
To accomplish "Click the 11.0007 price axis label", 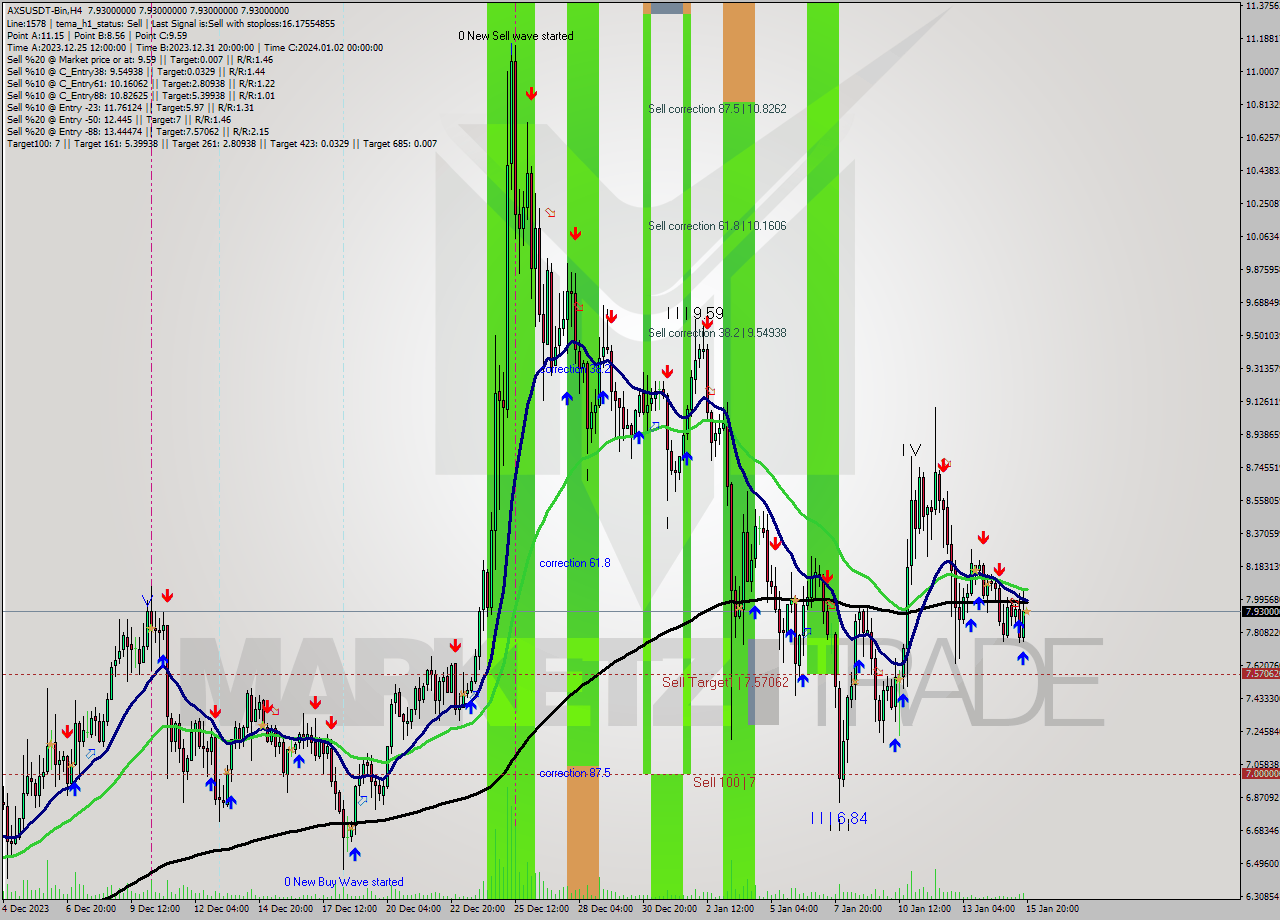I will (1262, 71).
